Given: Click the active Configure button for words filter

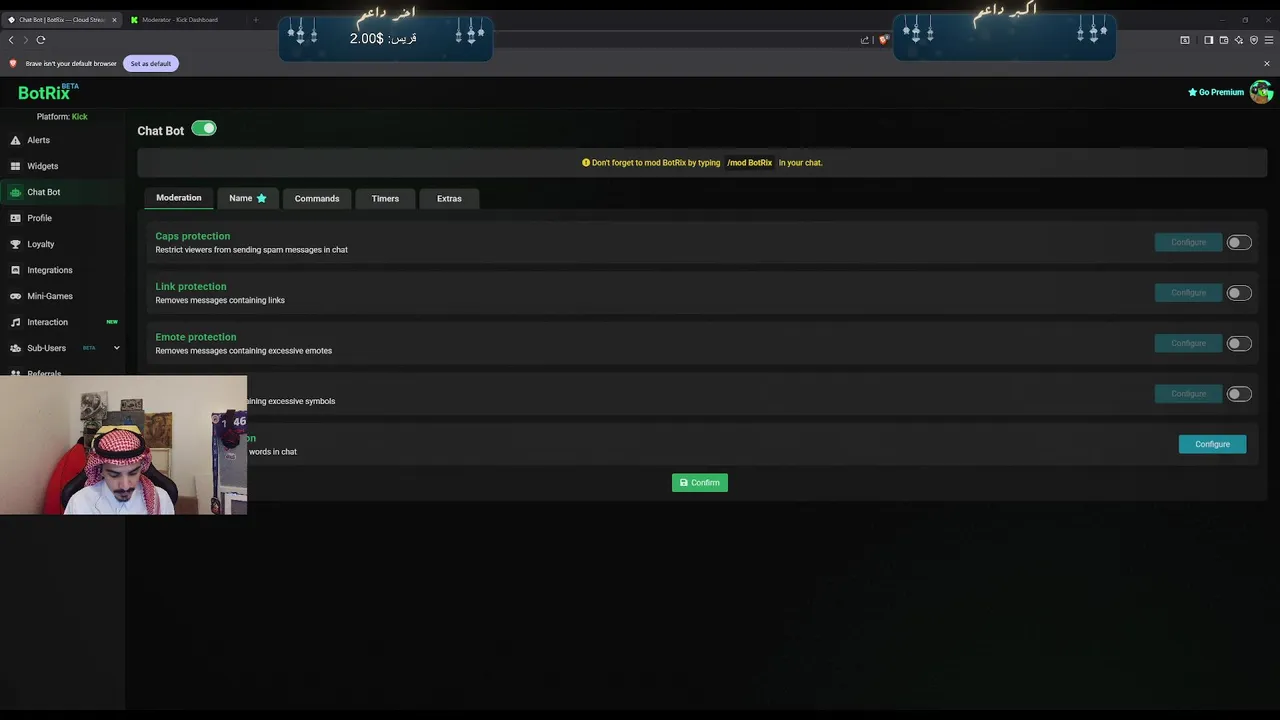Looking at the screenshot, I should 1212,444.
